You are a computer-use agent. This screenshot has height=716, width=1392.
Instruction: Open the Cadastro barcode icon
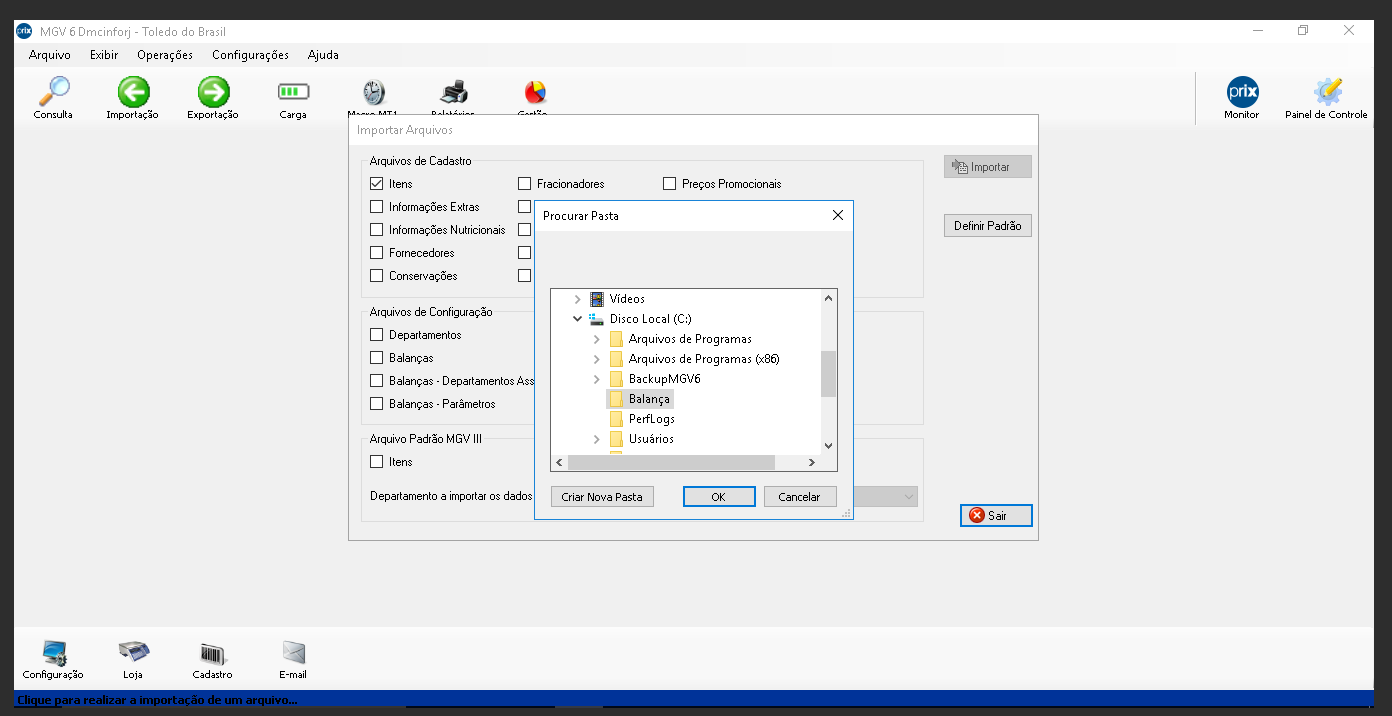[x=213, y=654]
